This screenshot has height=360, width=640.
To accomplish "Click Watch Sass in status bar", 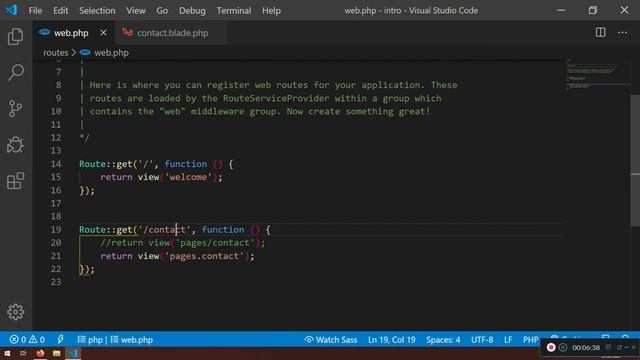I will click(x=331, y=340).
